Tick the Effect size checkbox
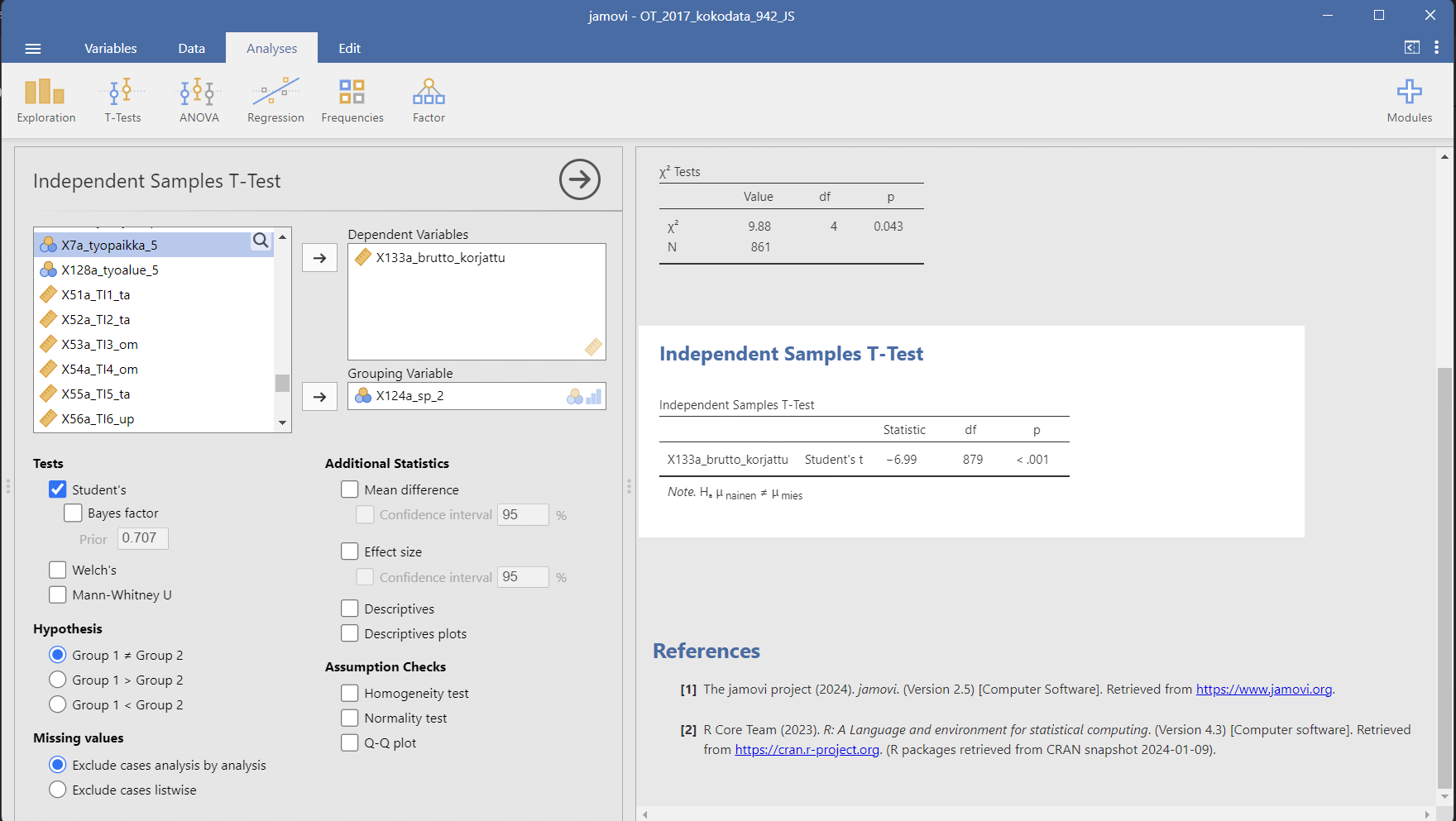Viewport: 1456px width, 821px height. click(x=350, y=551)
